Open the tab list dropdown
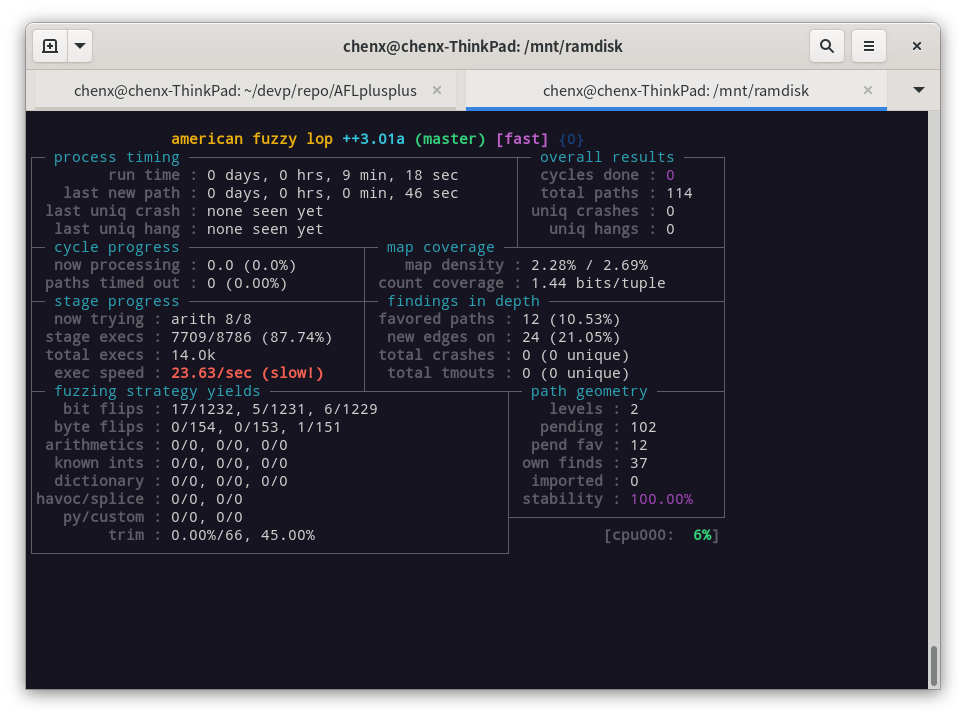 (x=919, y=90)
